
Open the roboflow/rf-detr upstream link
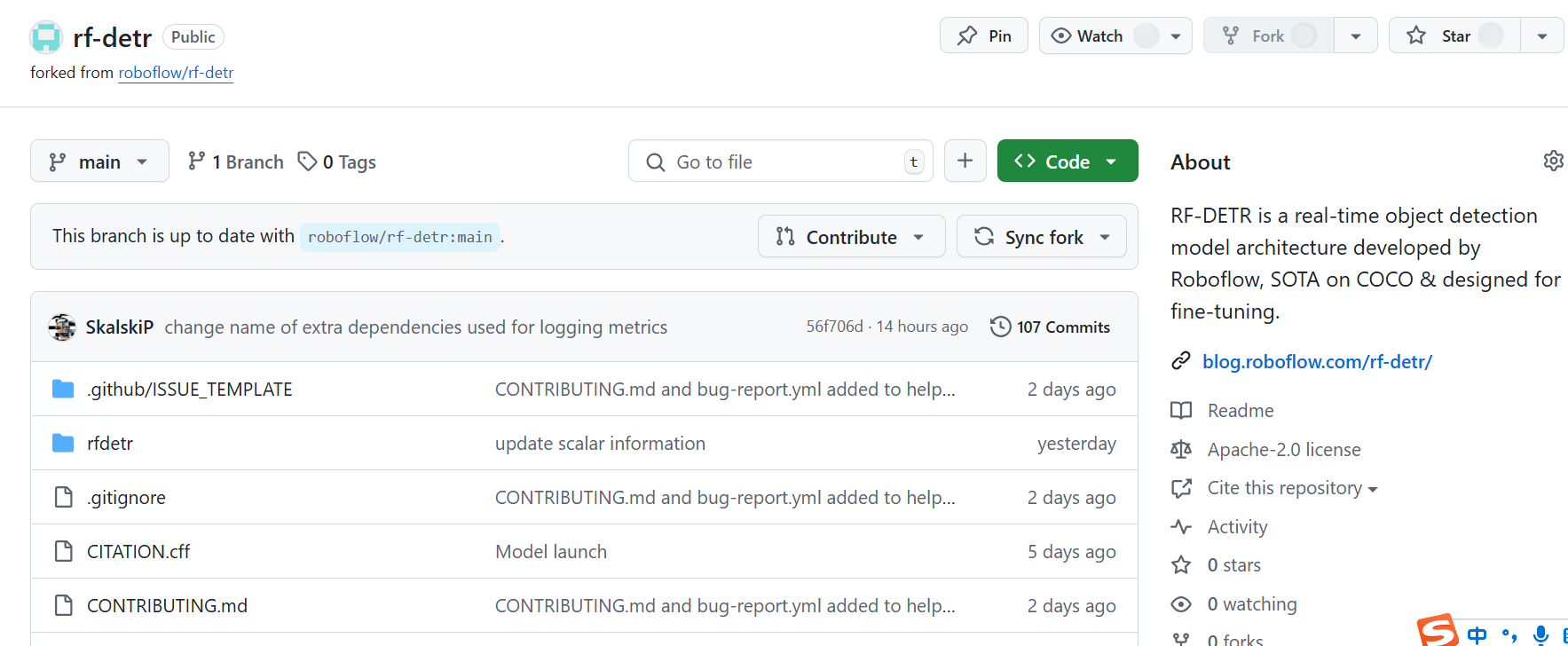pos(176,73)
